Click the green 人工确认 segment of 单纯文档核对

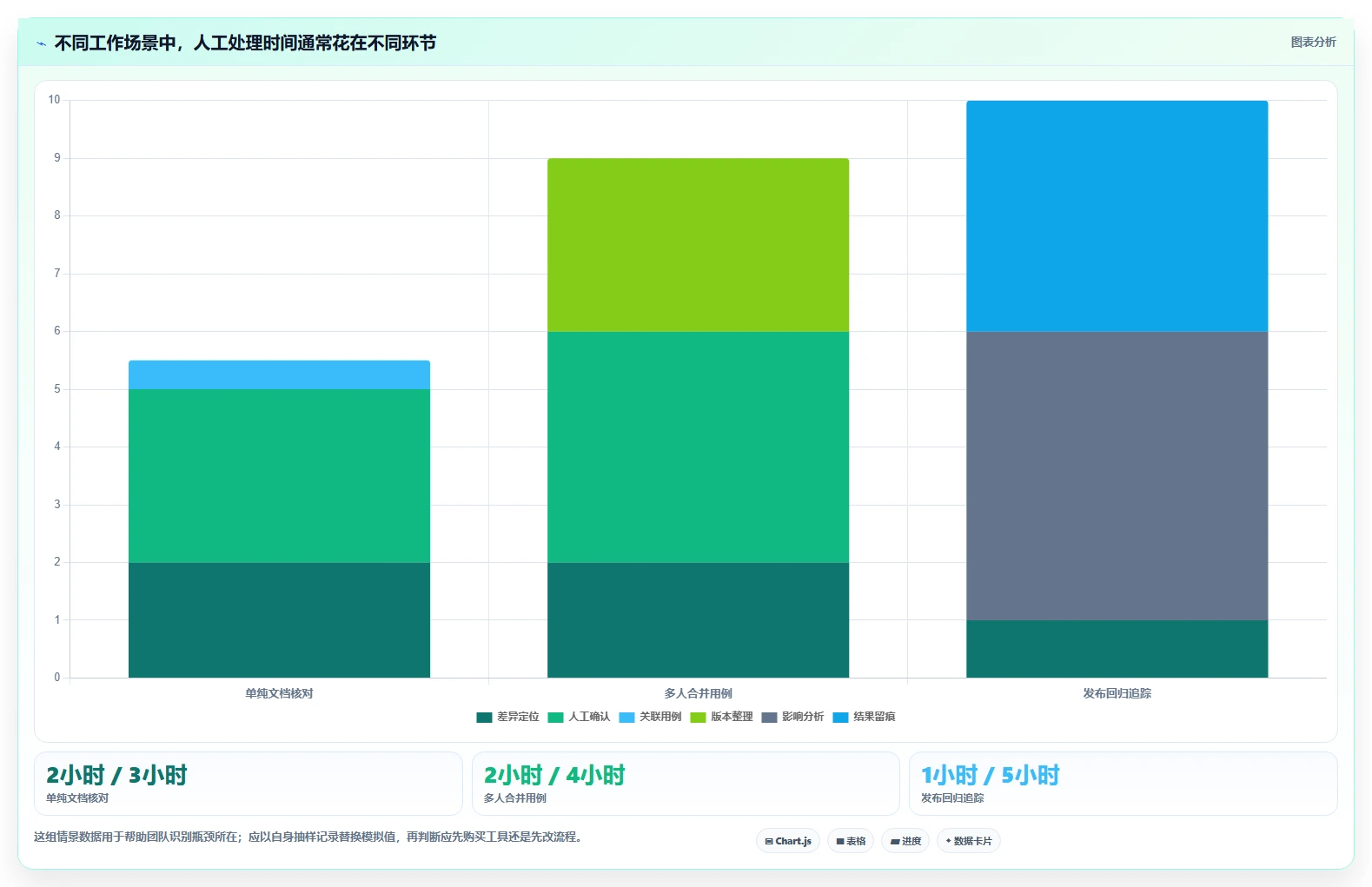279,476
